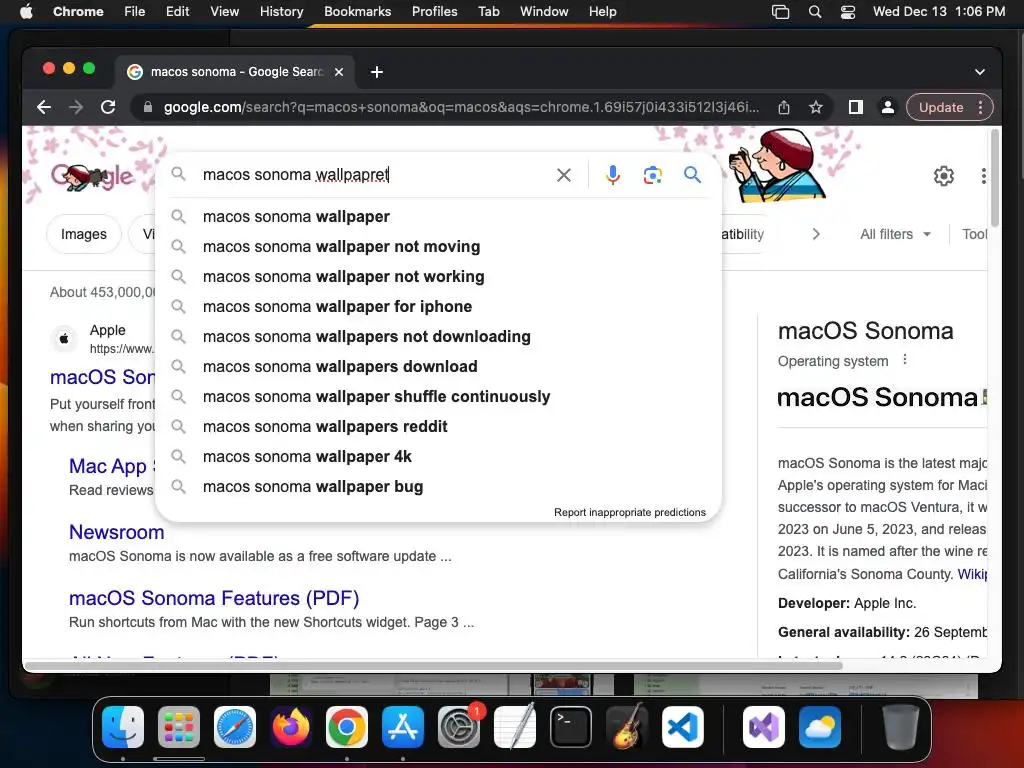
Task: Open the Profiles menu
Action: tap(434, 12)
